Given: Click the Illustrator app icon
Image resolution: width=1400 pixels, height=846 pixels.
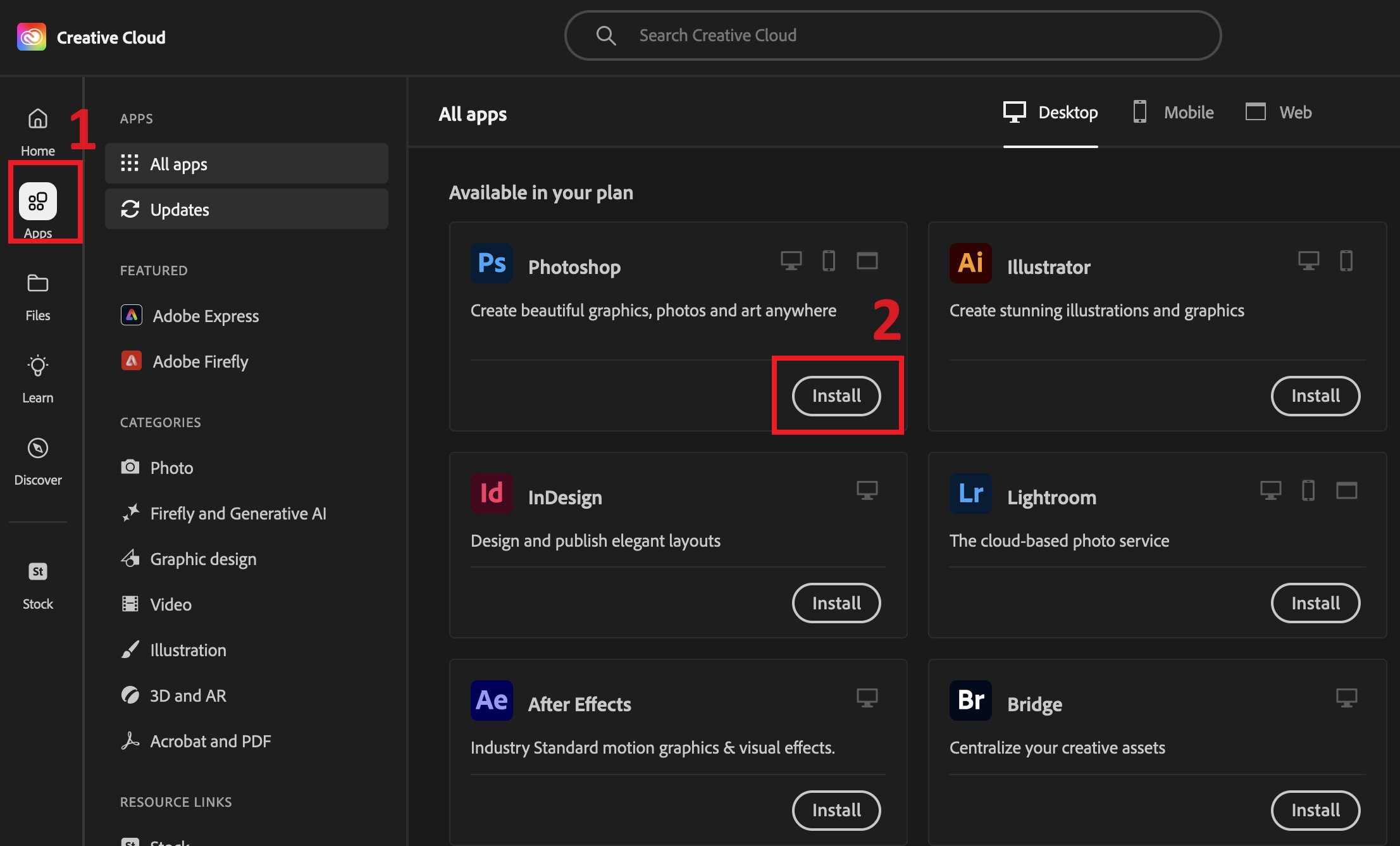Looking at the screenshot, I should [970, 263].
